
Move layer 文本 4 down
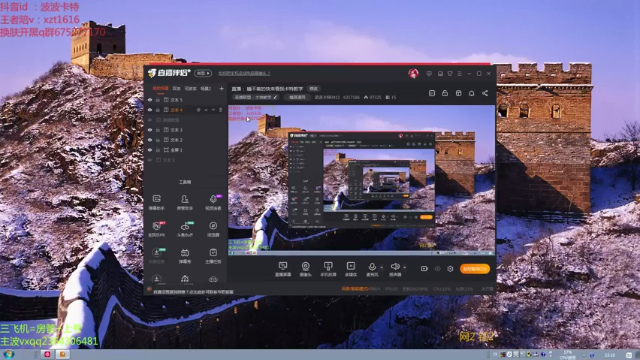[x=213, y=110]
